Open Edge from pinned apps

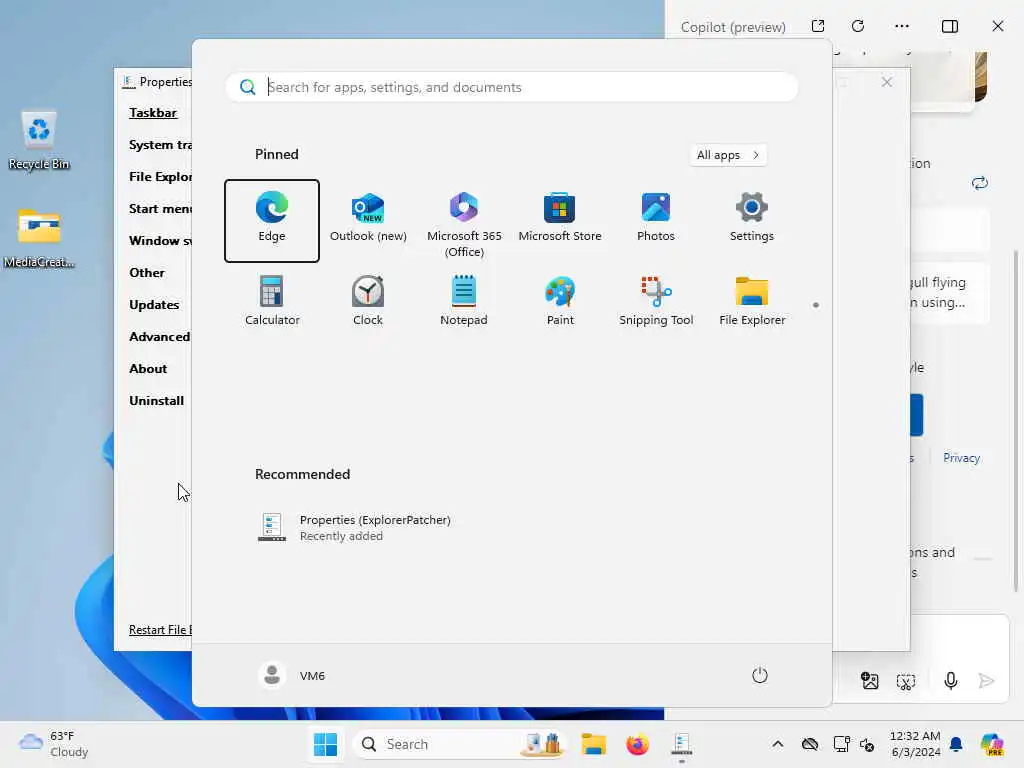272,221
